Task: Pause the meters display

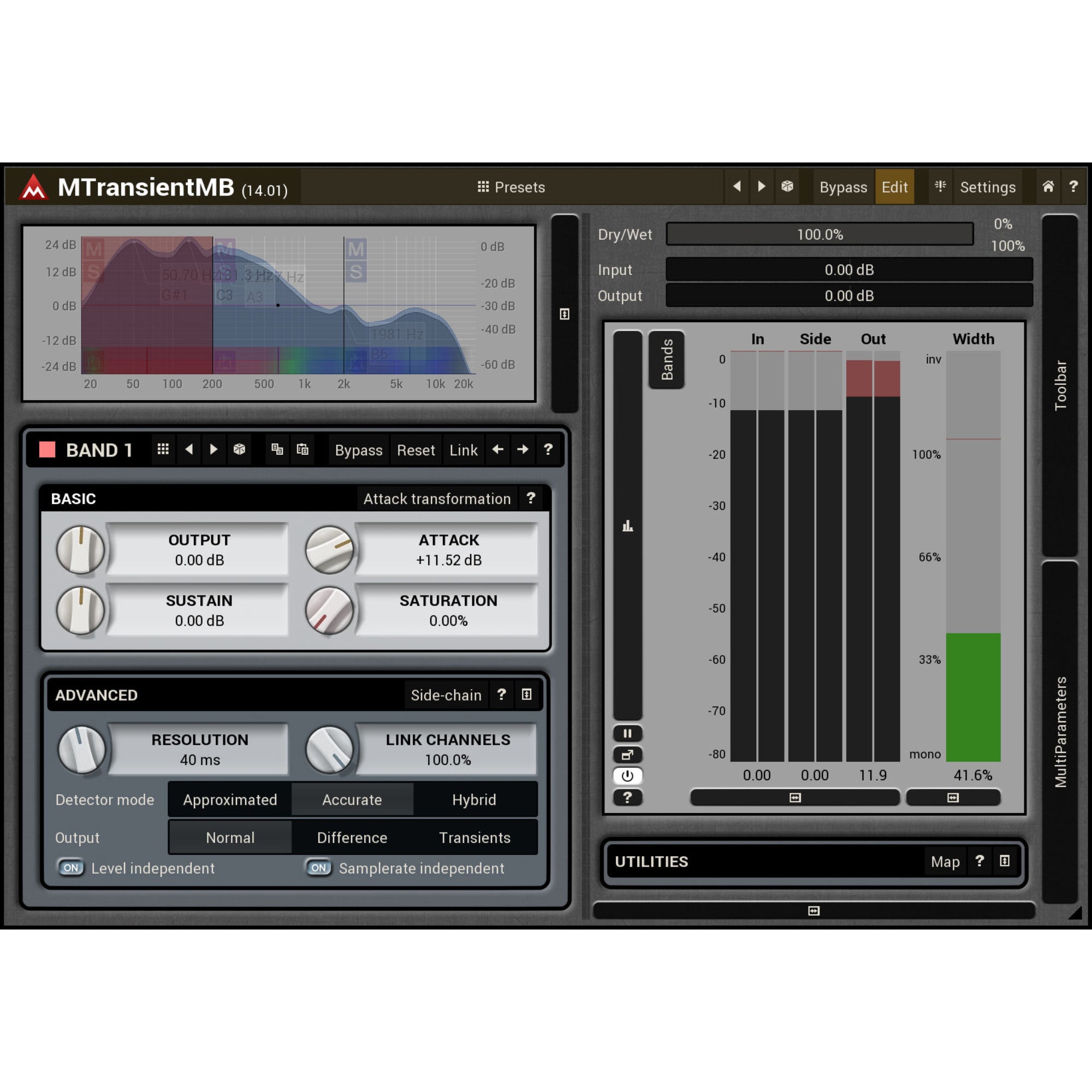Action: [627, 734]
